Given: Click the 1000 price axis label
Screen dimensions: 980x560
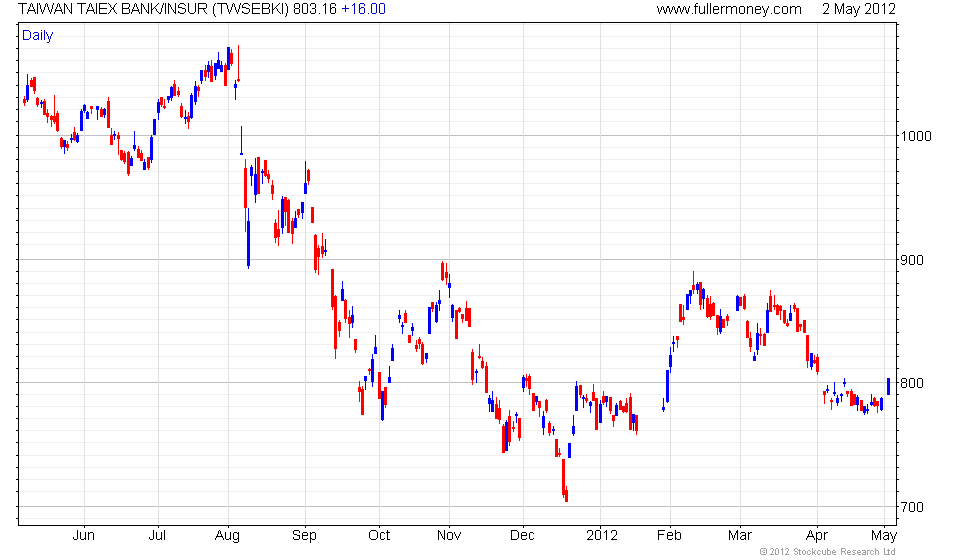Looking at the screenshot, I should point(916,136).
